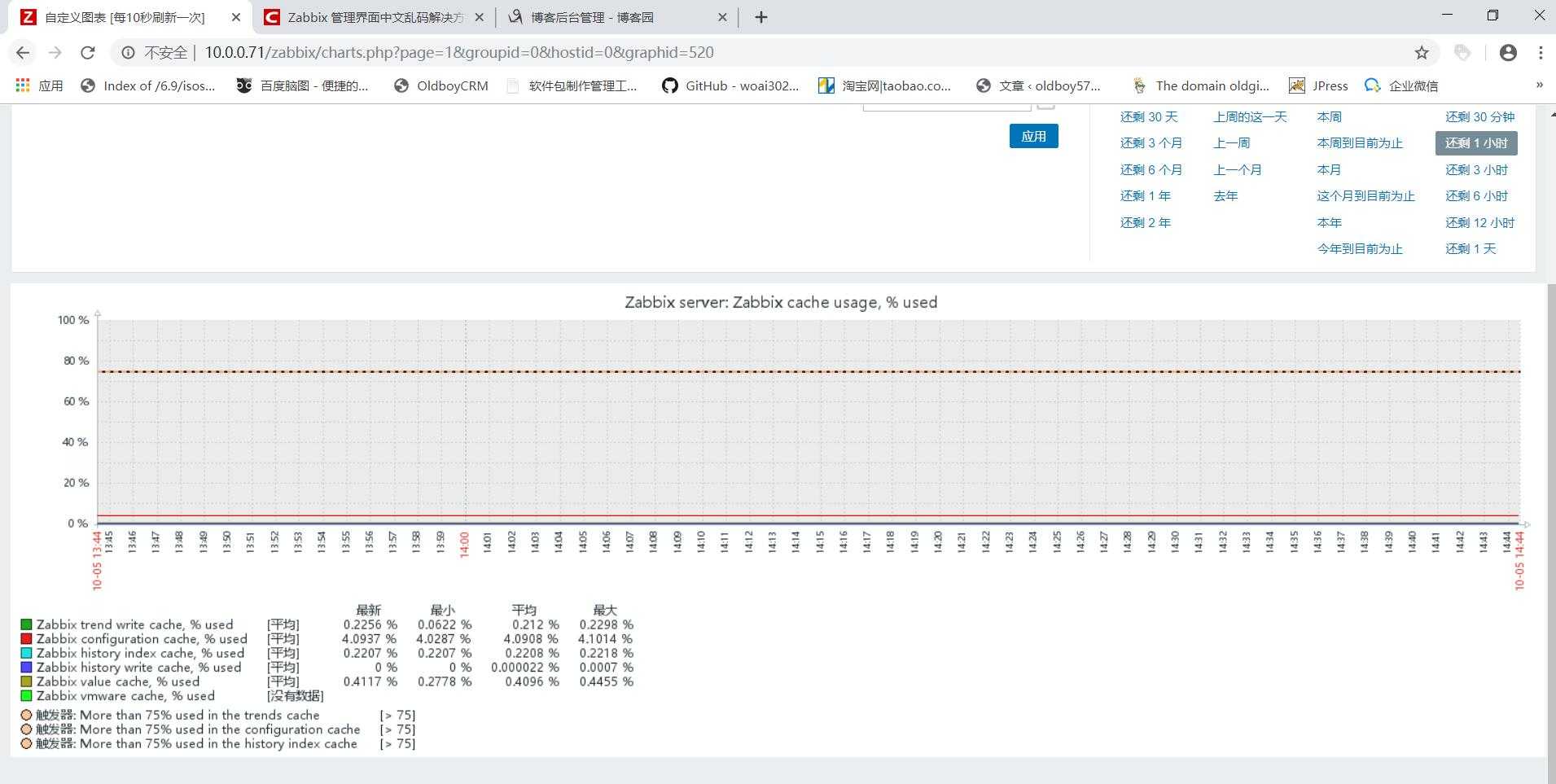
Task: Select the 还剩 1 天 time range
Action: (1471, 249)
